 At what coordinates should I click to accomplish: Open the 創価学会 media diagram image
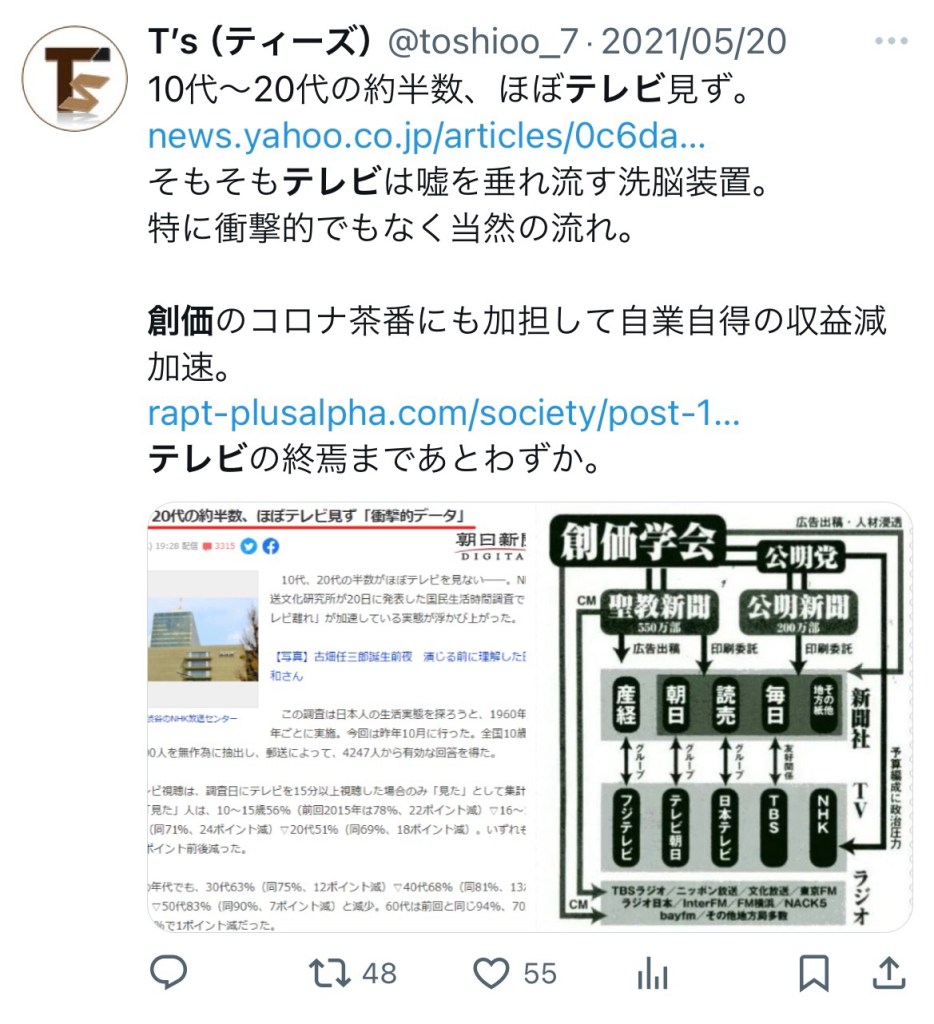[x=724, y=717]
